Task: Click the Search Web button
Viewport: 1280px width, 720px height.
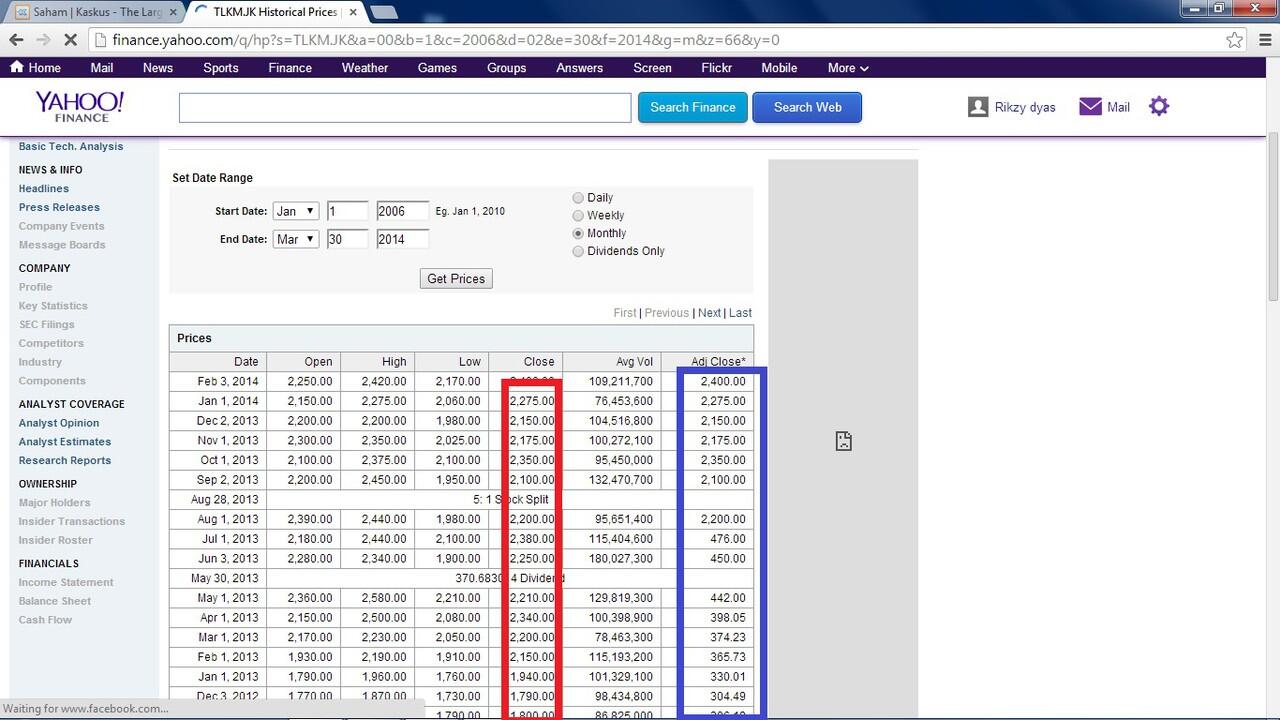Action: click(807, 107)
